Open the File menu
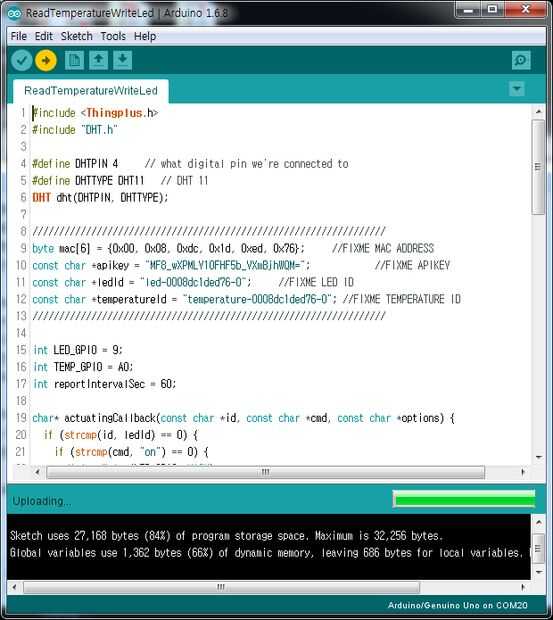Image resolution: width=553 pixels, height=620 pixels. (x=19, y=36)
